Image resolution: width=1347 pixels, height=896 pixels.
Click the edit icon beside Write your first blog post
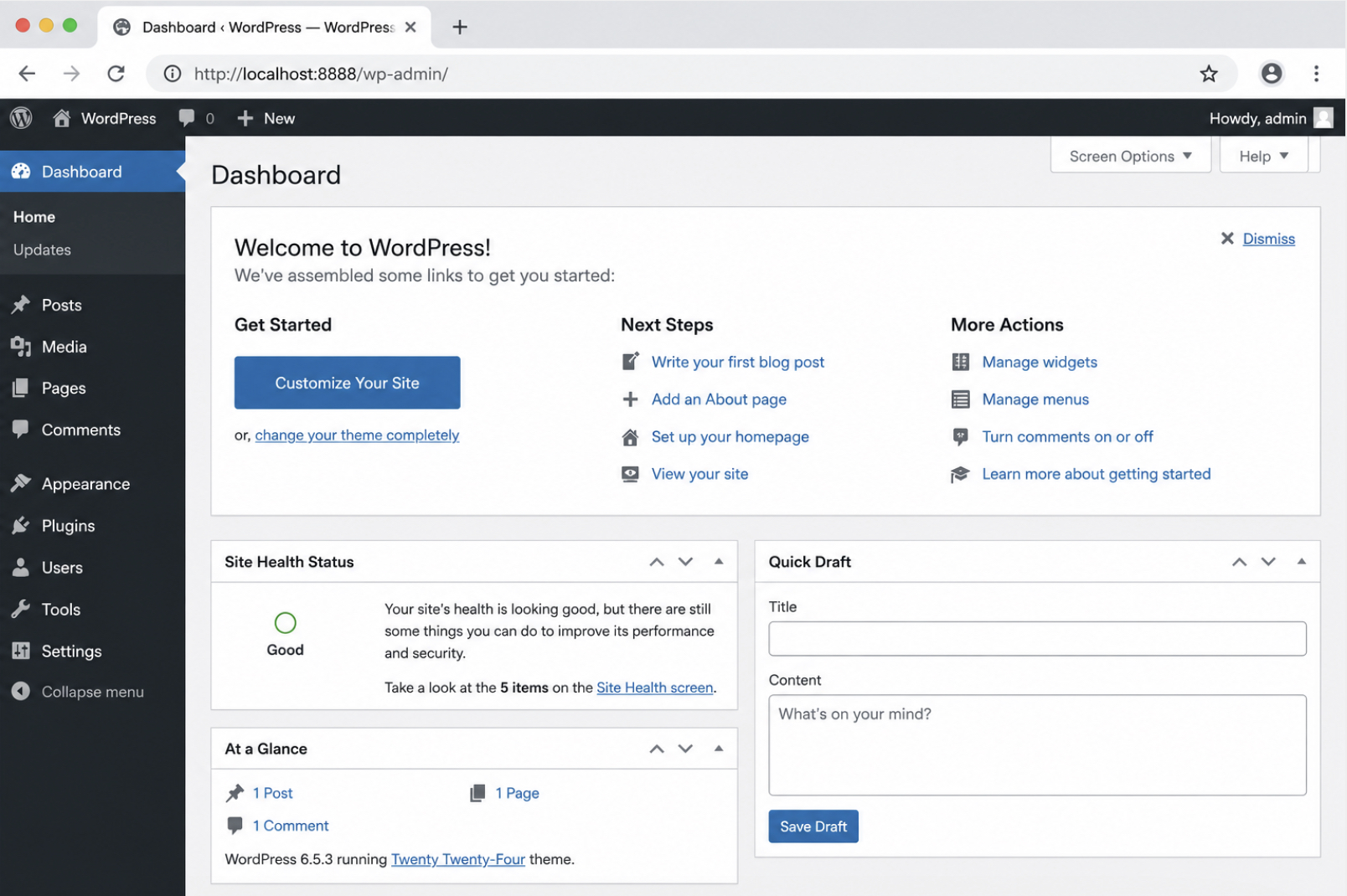click(631, 362)
